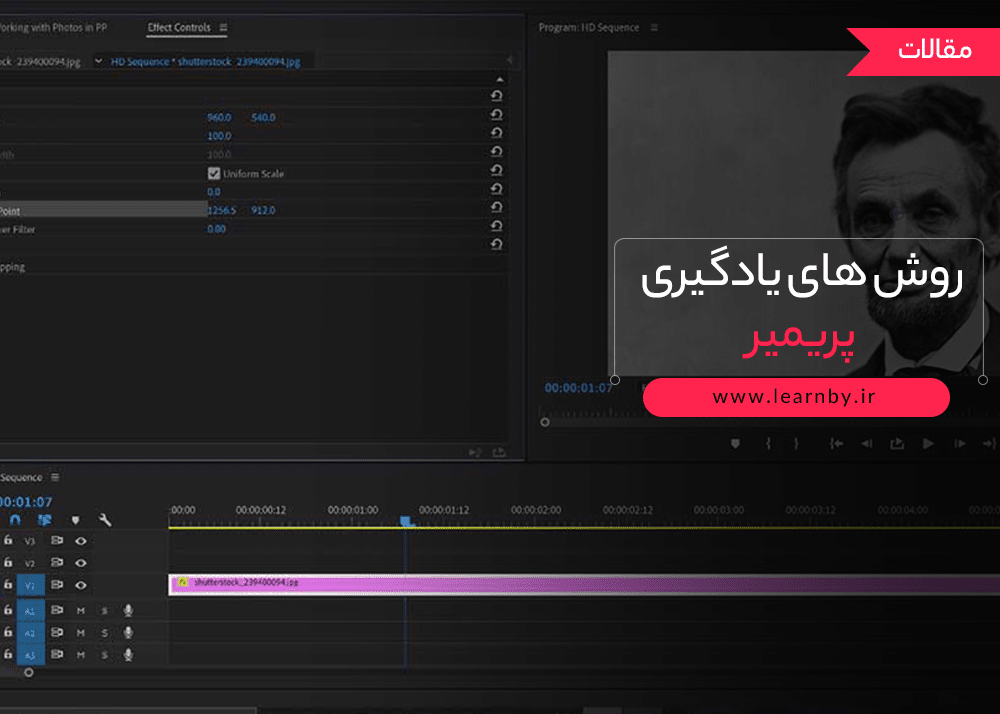Enable voice-over record on track A3
Screen dimensions: 1000x714
click(128, 655)
